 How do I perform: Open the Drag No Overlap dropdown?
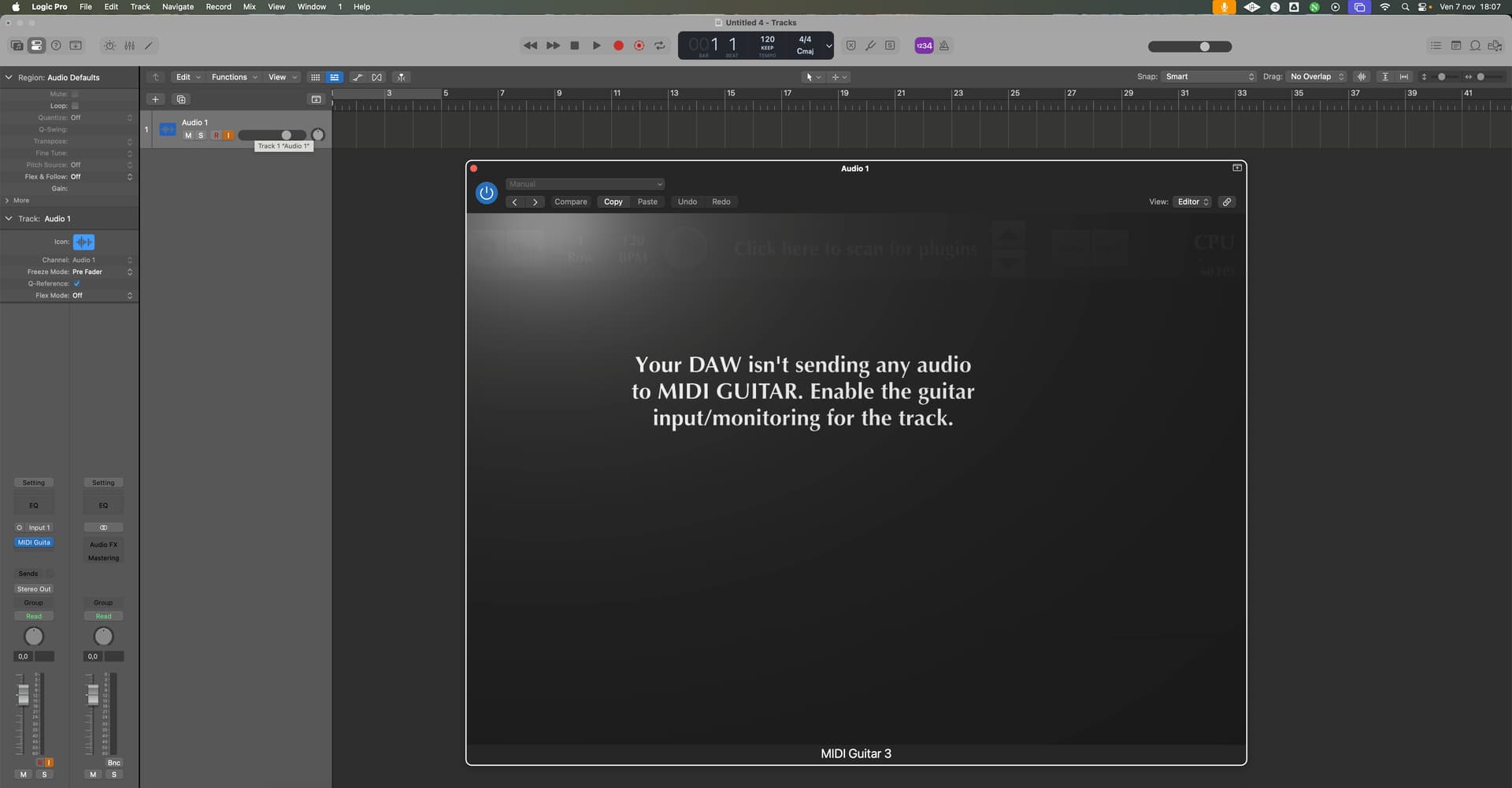coord(1317,76)
